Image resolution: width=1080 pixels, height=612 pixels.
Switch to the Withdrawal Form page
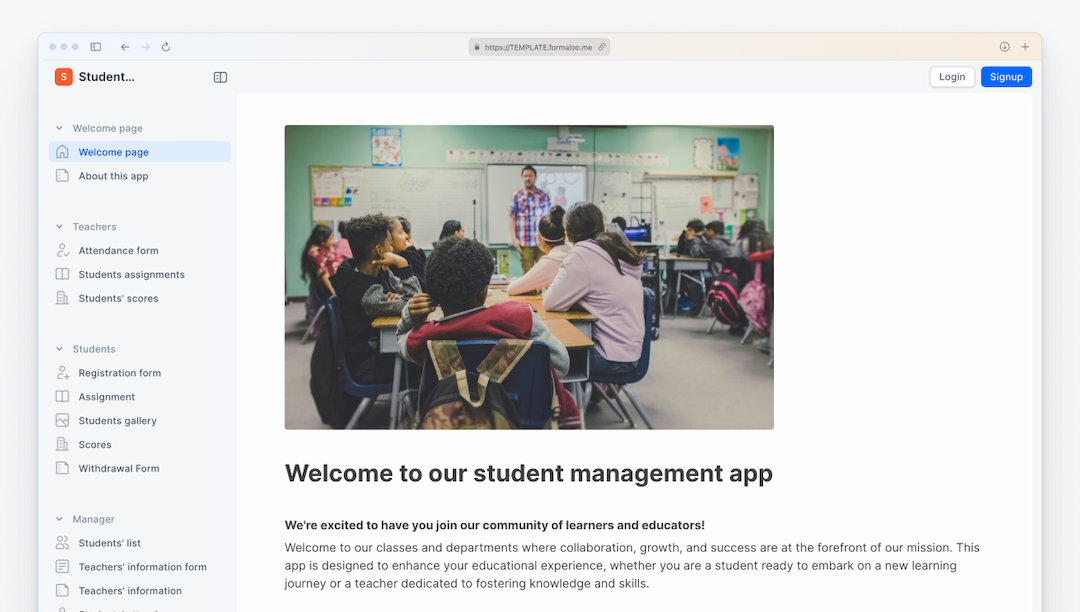[x=120, y=468]
